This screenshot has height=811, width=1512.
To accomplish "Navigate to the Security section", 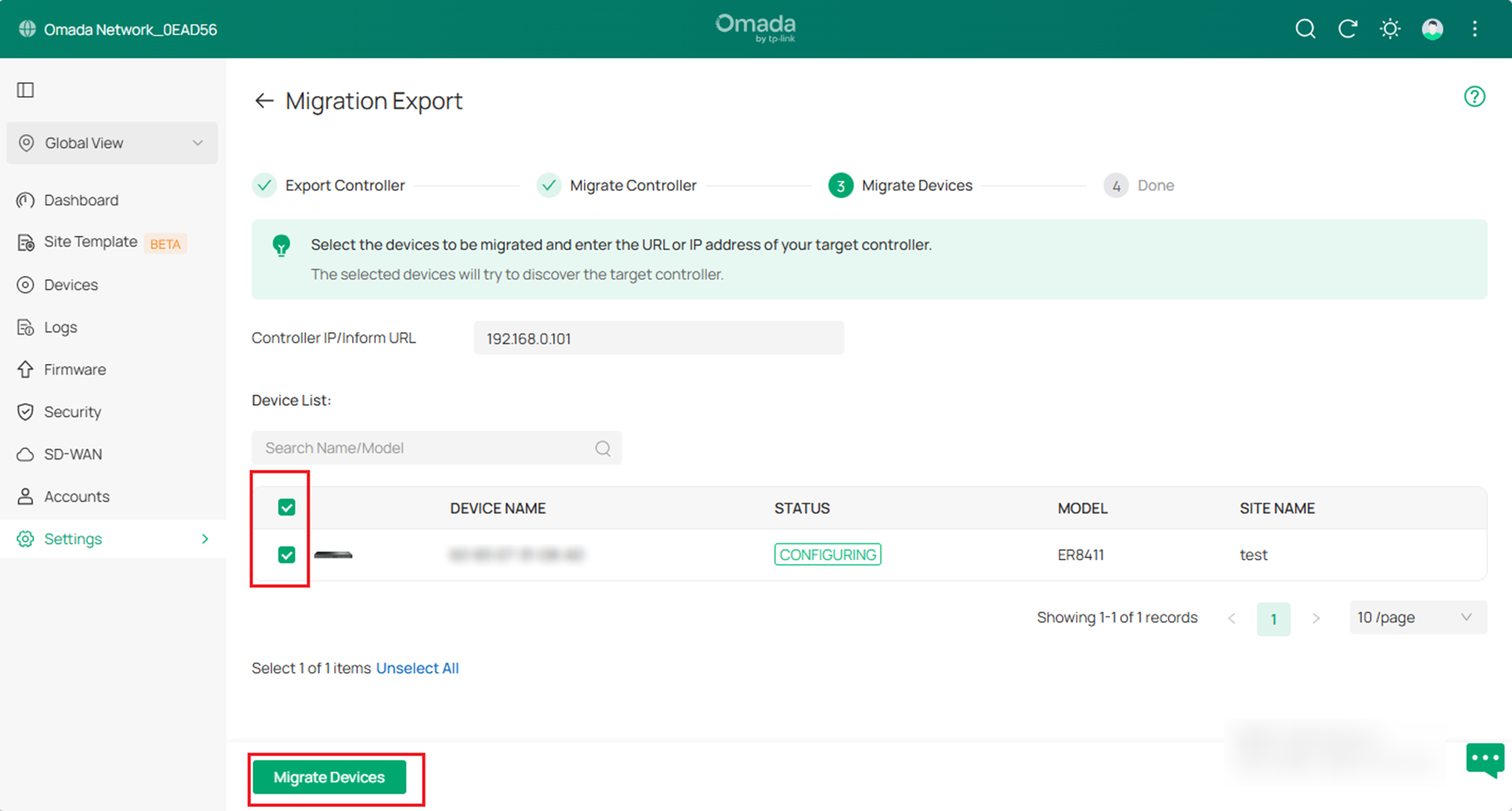I will click(x=72, y=411).
